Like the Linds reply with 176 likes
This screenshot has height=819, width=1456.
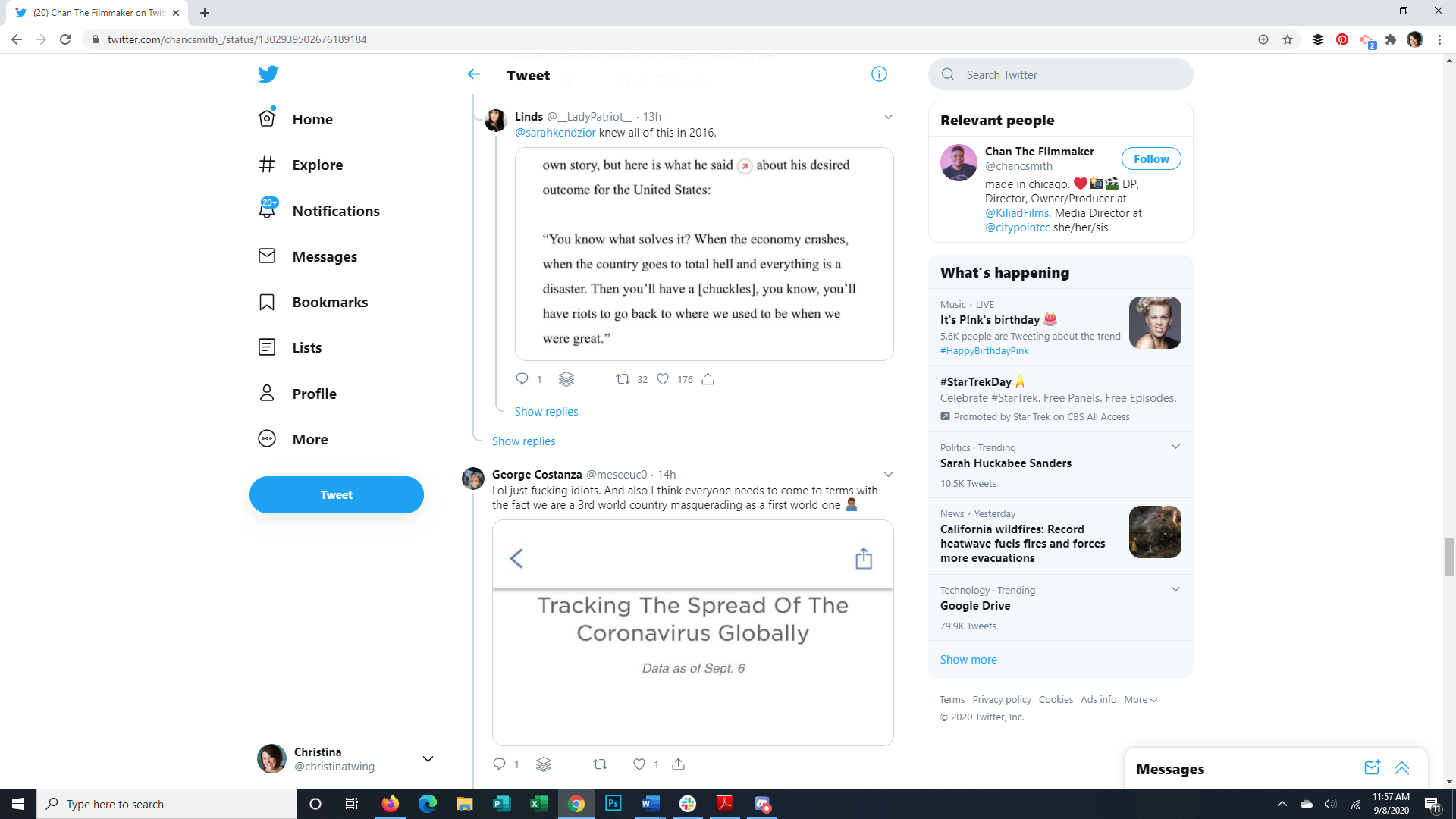tap(663, 379)
